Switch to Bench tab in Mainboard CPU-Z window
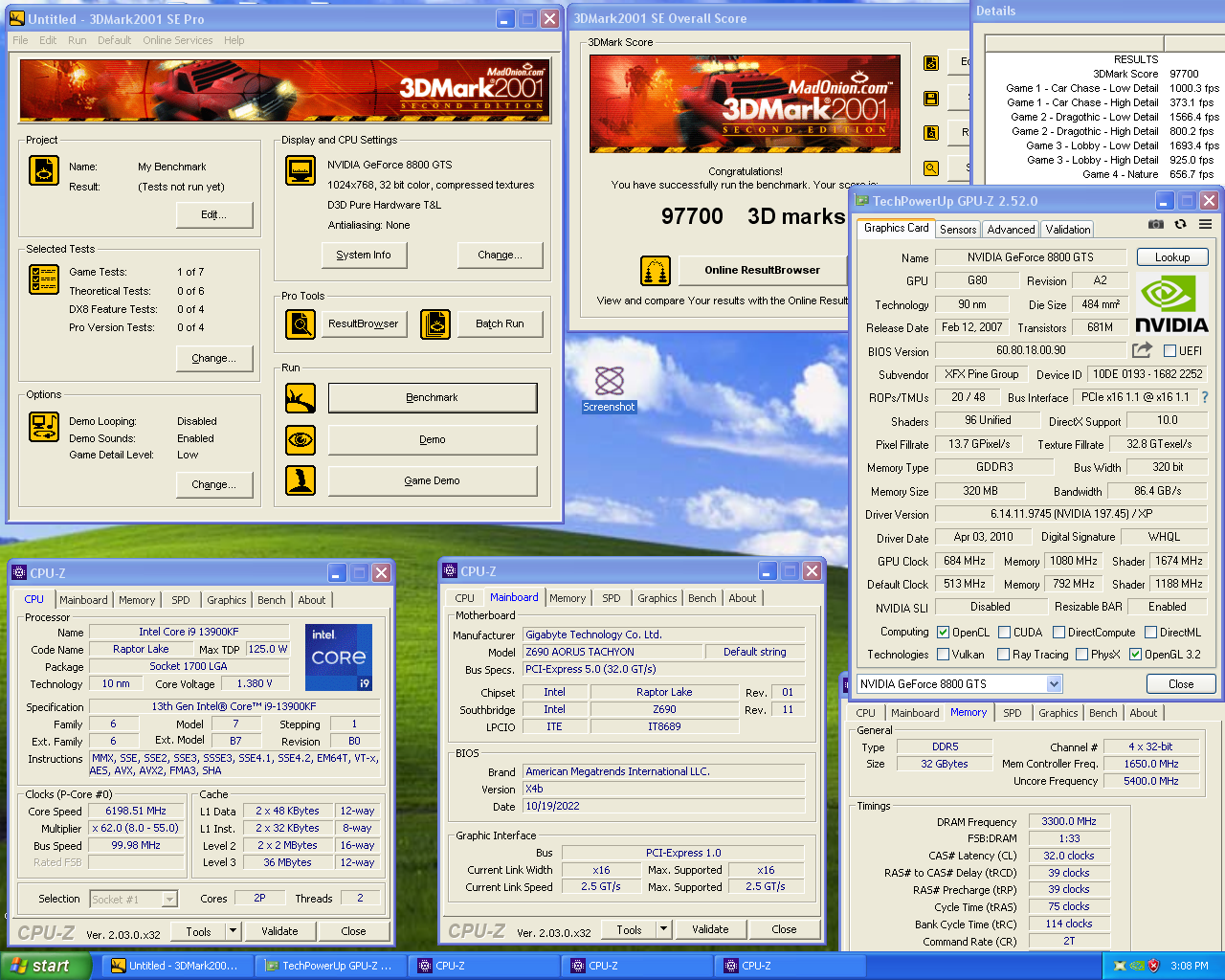1225x980 pixels. pos(702,598)
